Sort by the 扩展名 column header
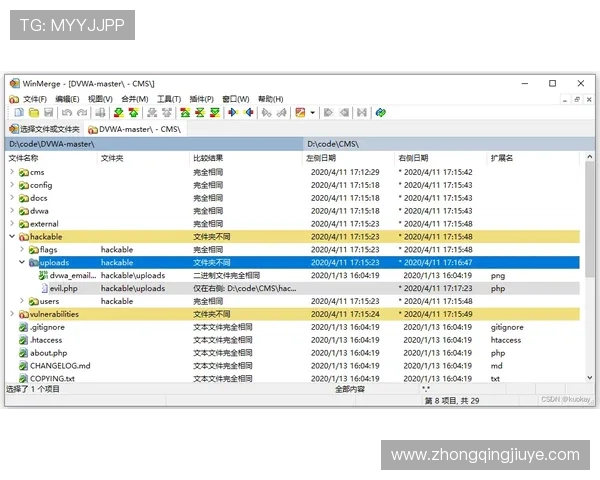 pos(533,158)
